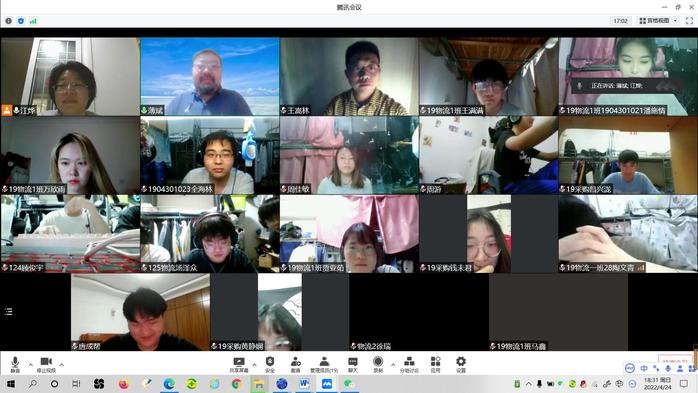Select the 1904301023 participant video tile
The width and height of the screenshot is (698, 393).
[x=210, y=155]
